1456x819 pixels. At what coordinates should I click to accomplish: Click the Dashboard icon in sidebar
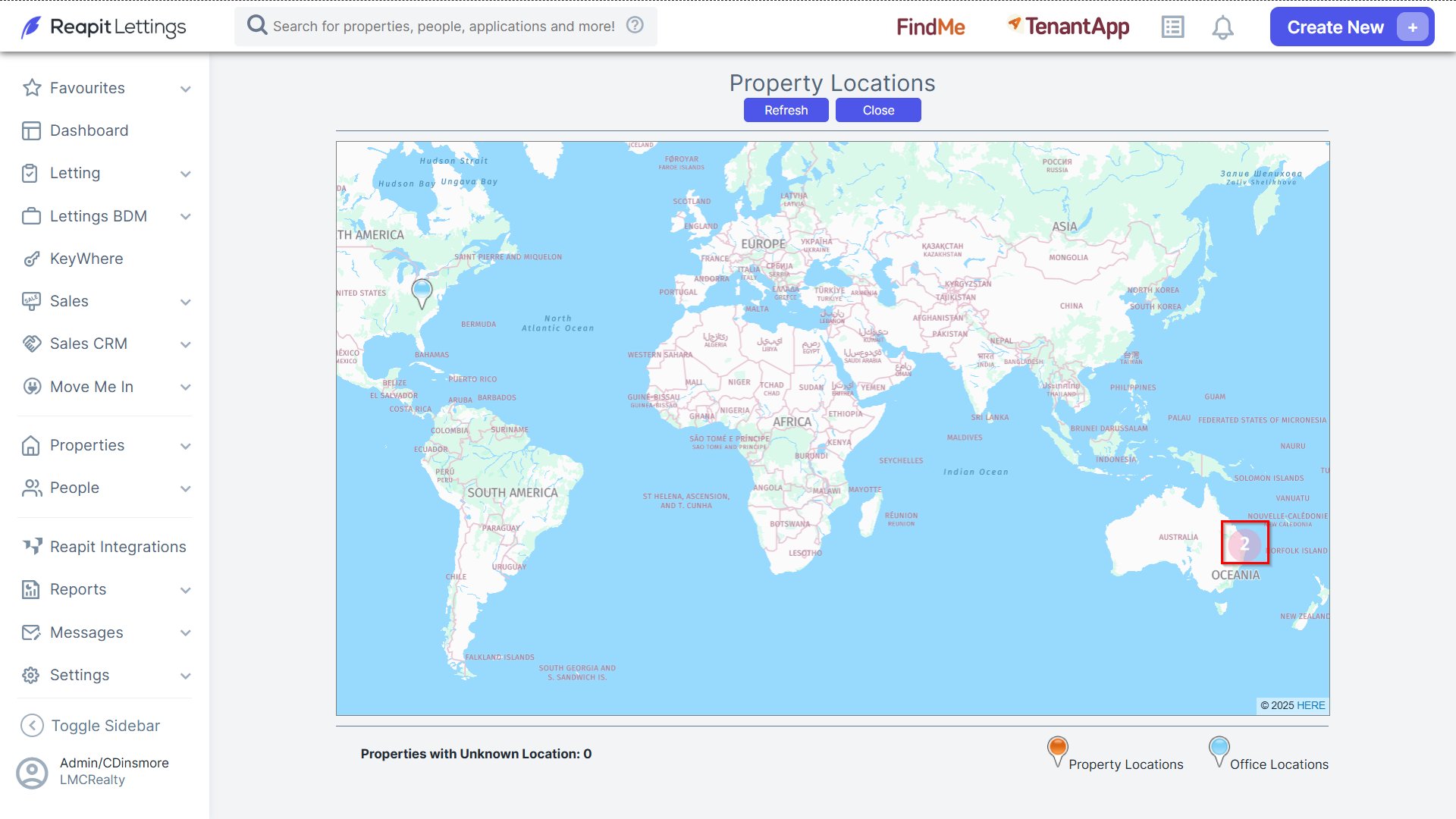coord(31,130)
